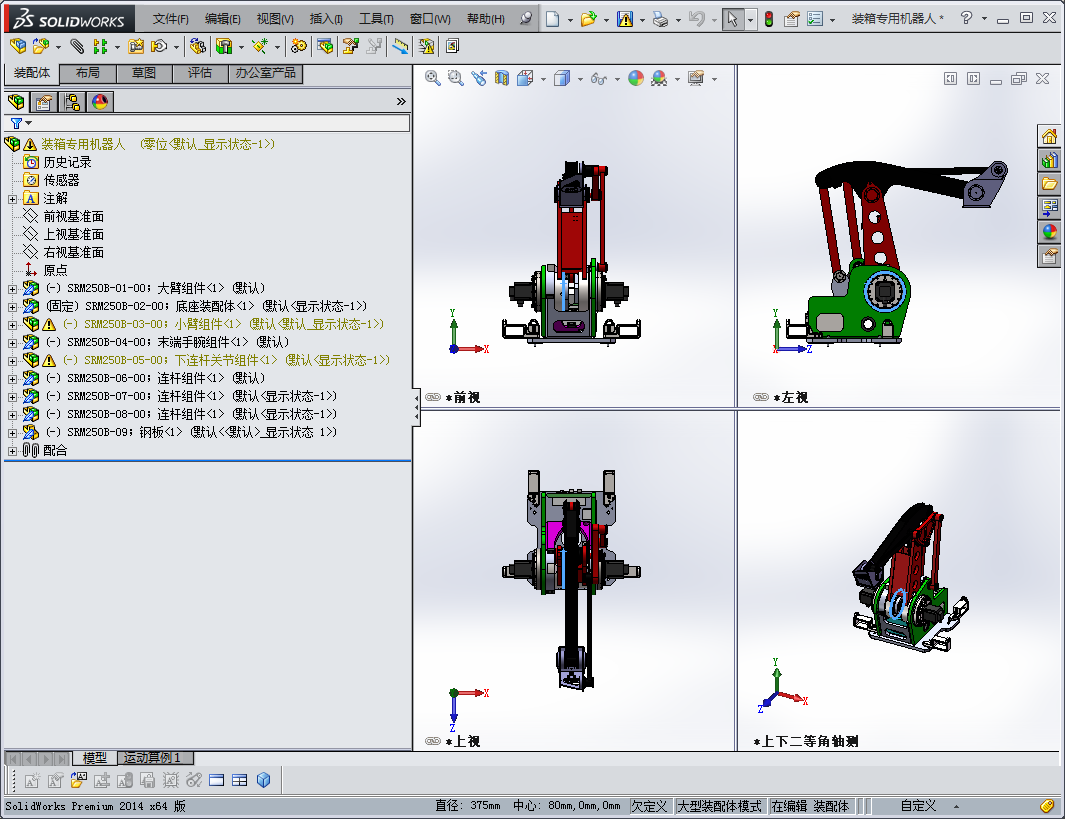Open the PropertyManager tab icon
The image size is (1065, 819).
44,102
